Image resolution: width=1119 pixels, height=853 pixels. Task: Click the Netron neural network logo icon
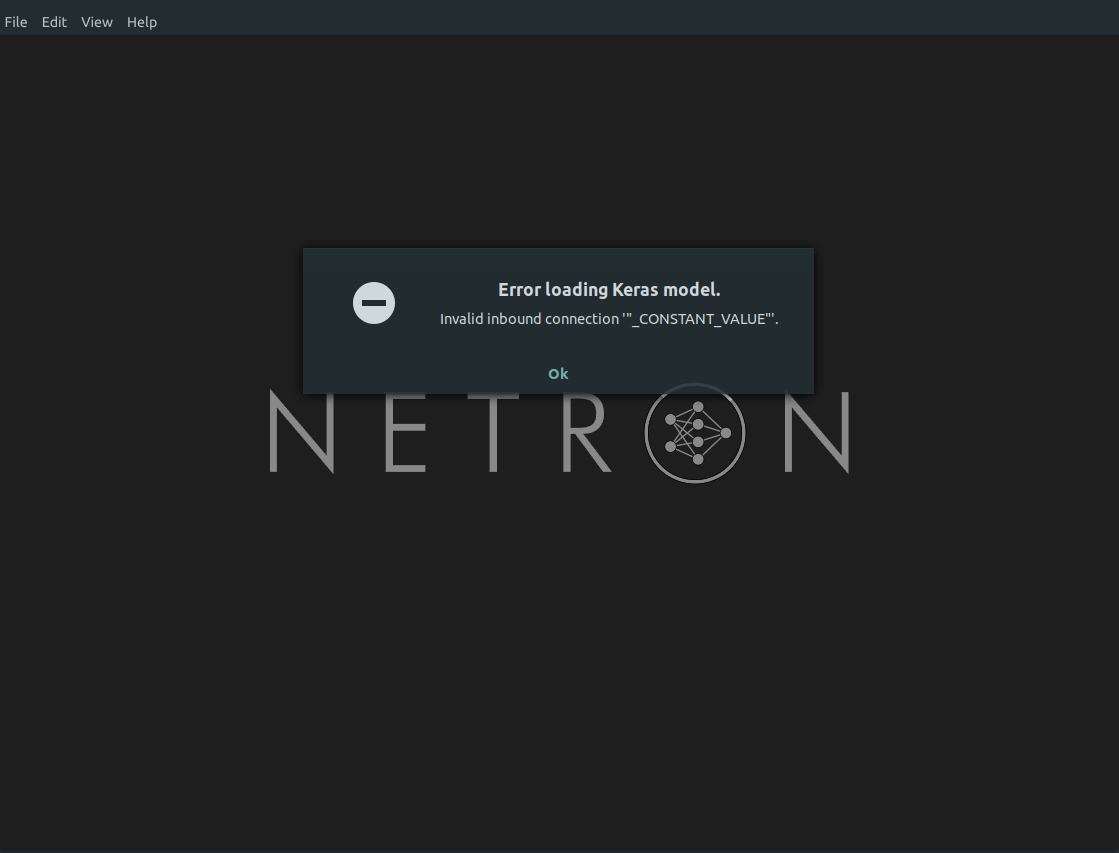click(x=694, y=433)
